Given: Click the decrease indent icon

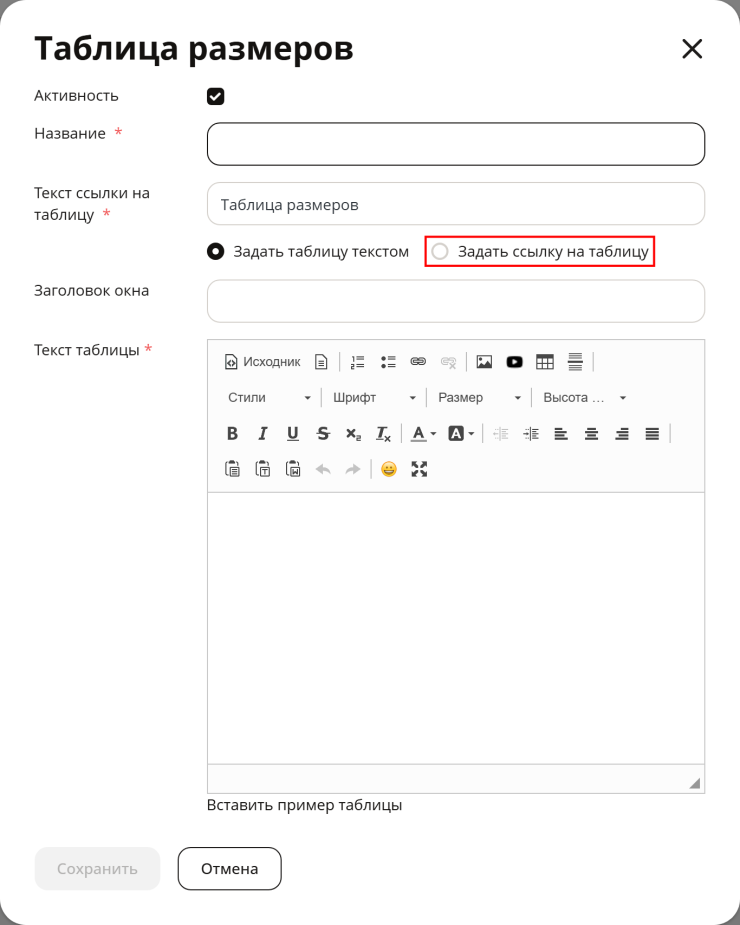Looking at the screenshot, I should click(500, 434).
